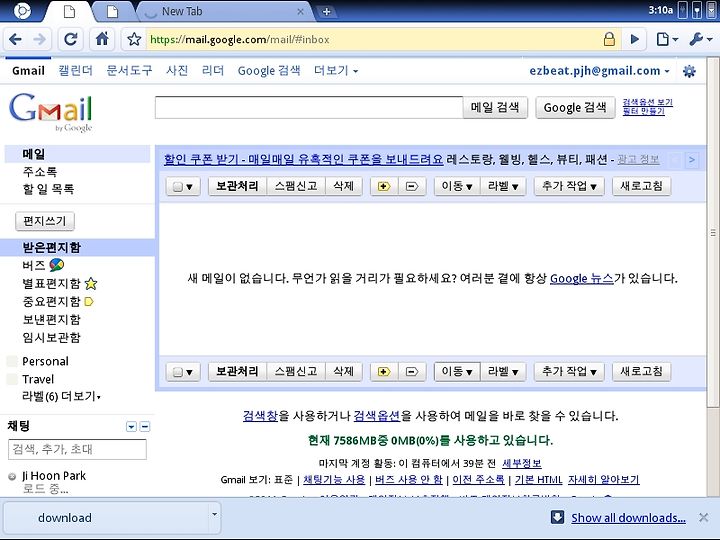Click the chat search box
This screenshot has height=540, width=720.
point(77,449)
